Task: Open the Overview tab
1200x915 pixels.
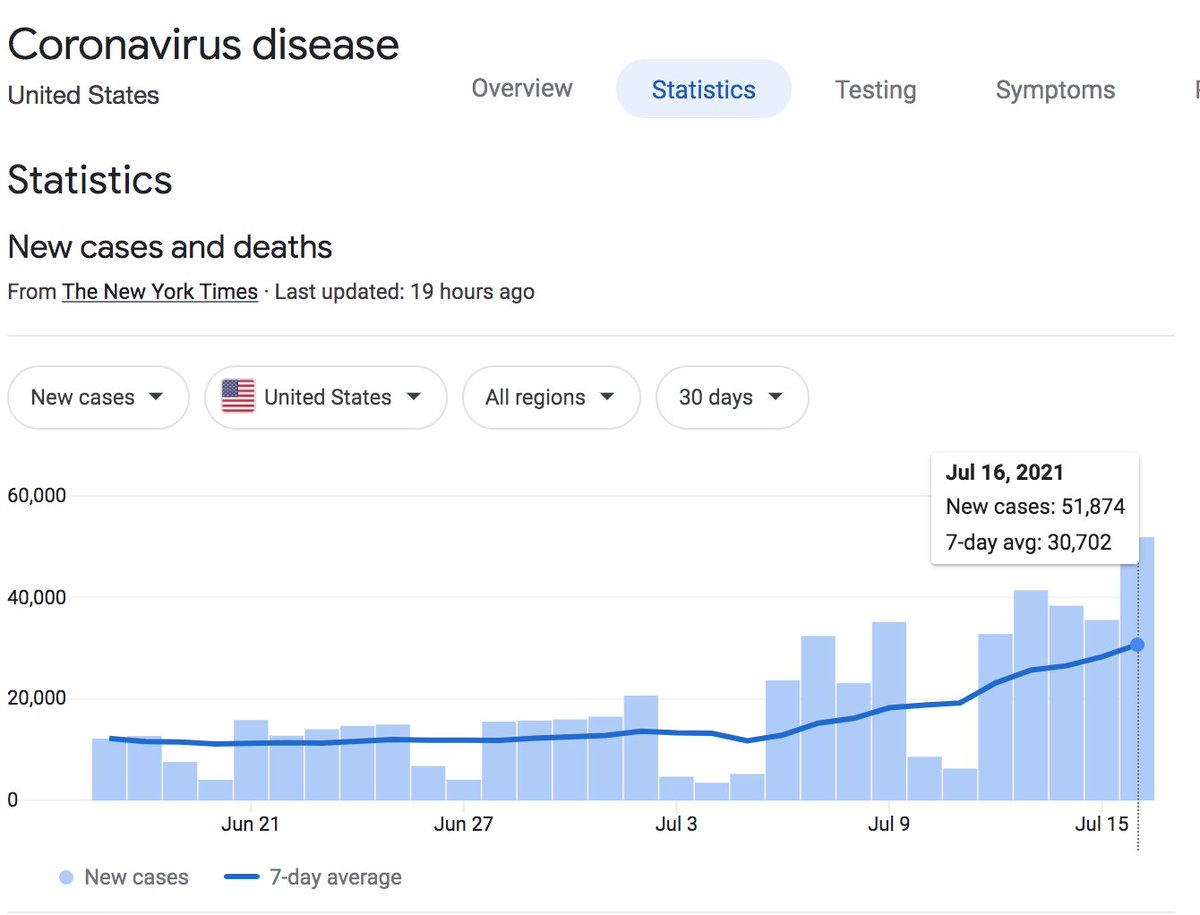Action: point(522,89)
